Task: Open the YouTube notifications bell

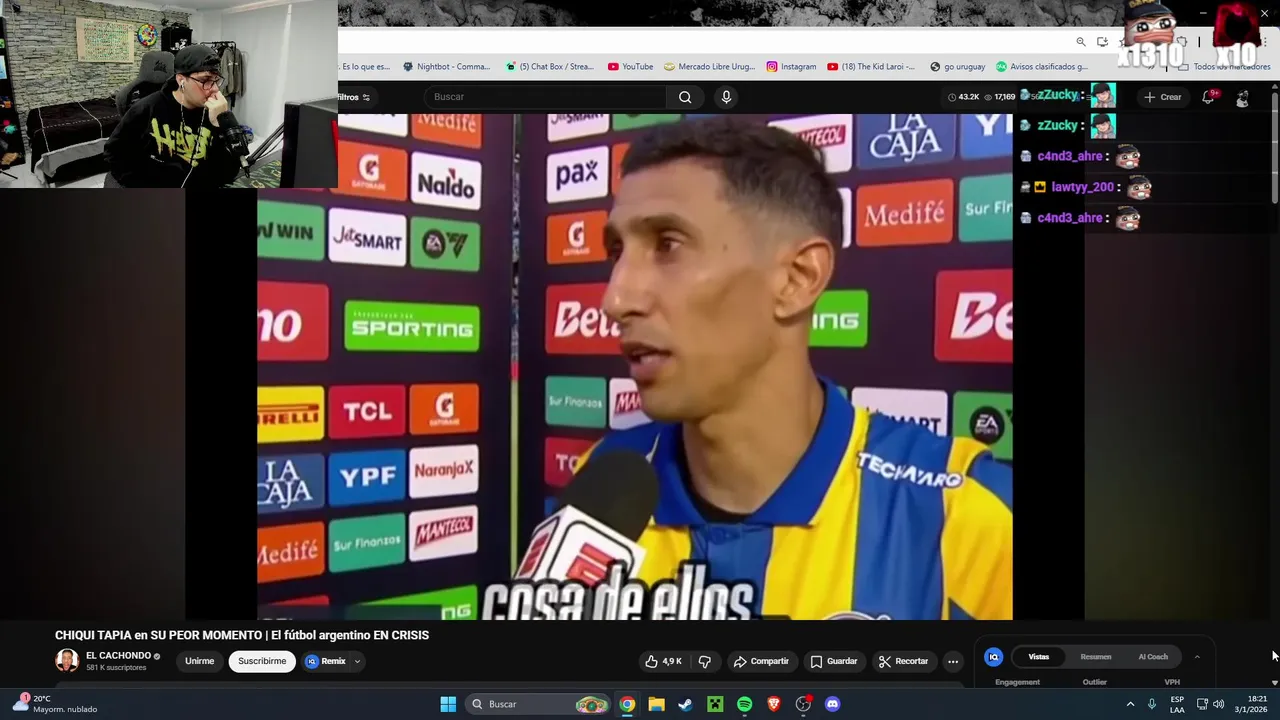Action: (1208, 97)
